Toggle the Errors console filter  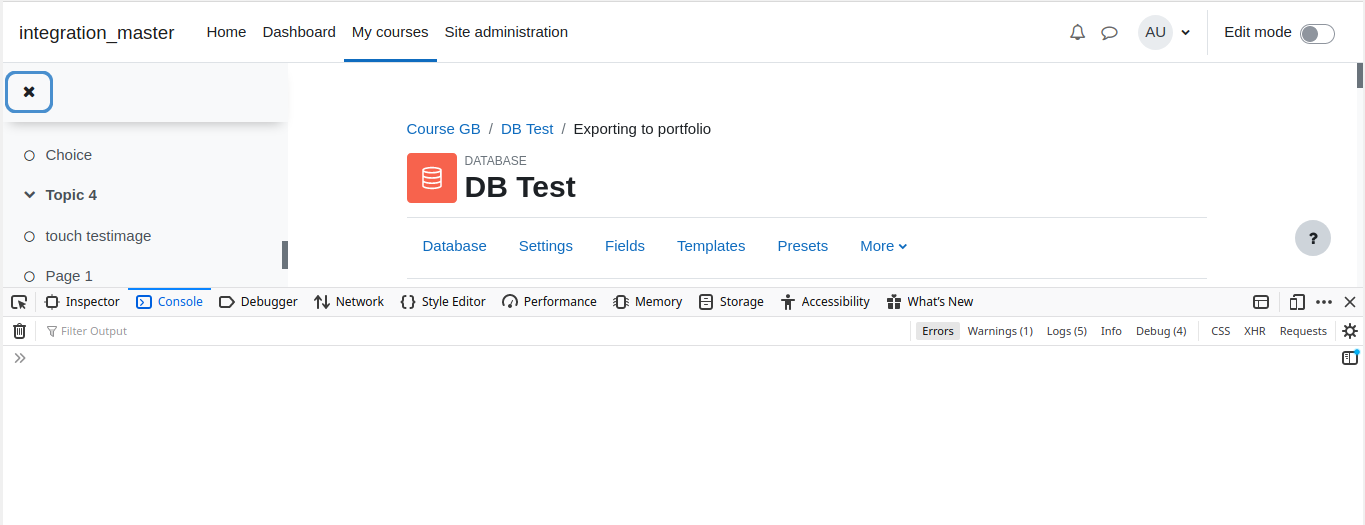pos(938,331)
